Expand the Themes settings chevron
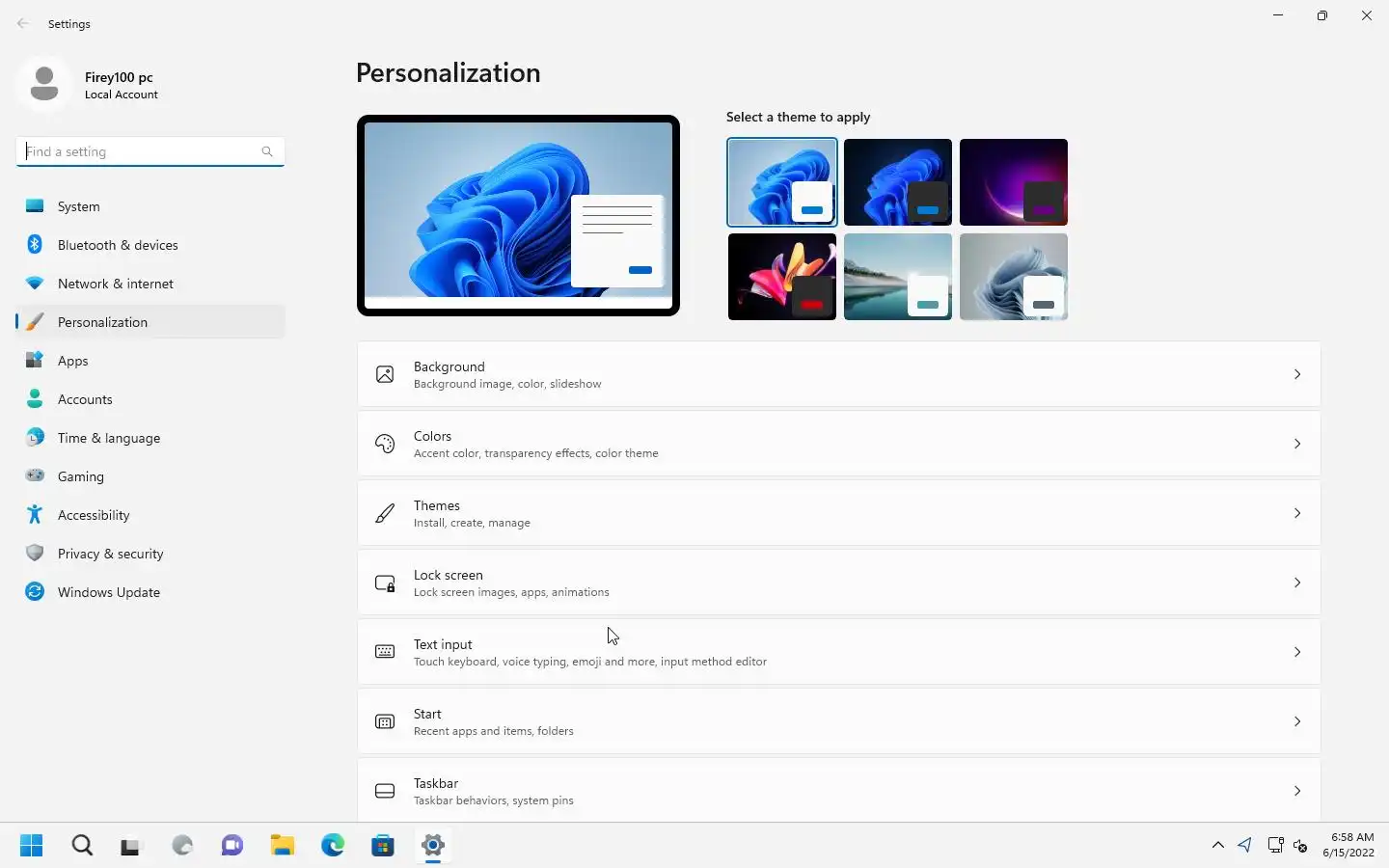This screenshot has height=868, width=1389. (x=1297, y=513)
